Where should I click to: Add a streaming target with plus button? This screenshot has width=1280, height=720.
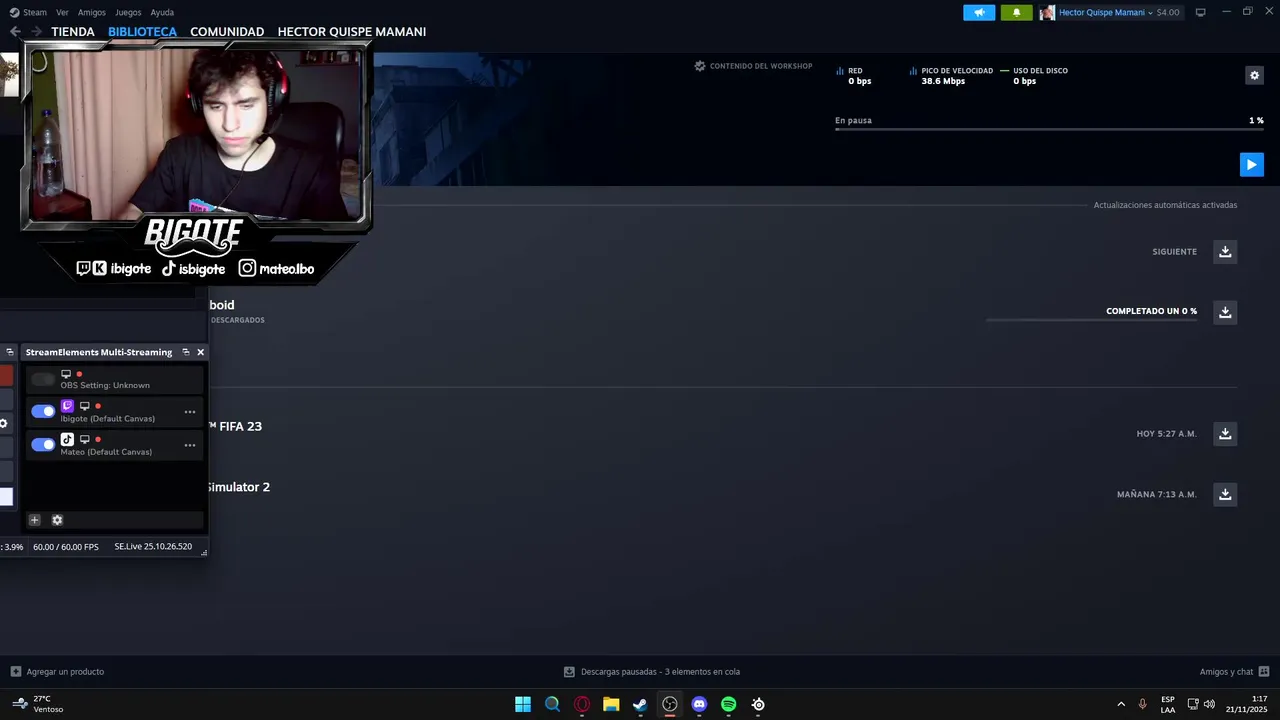tap(34, 520)
